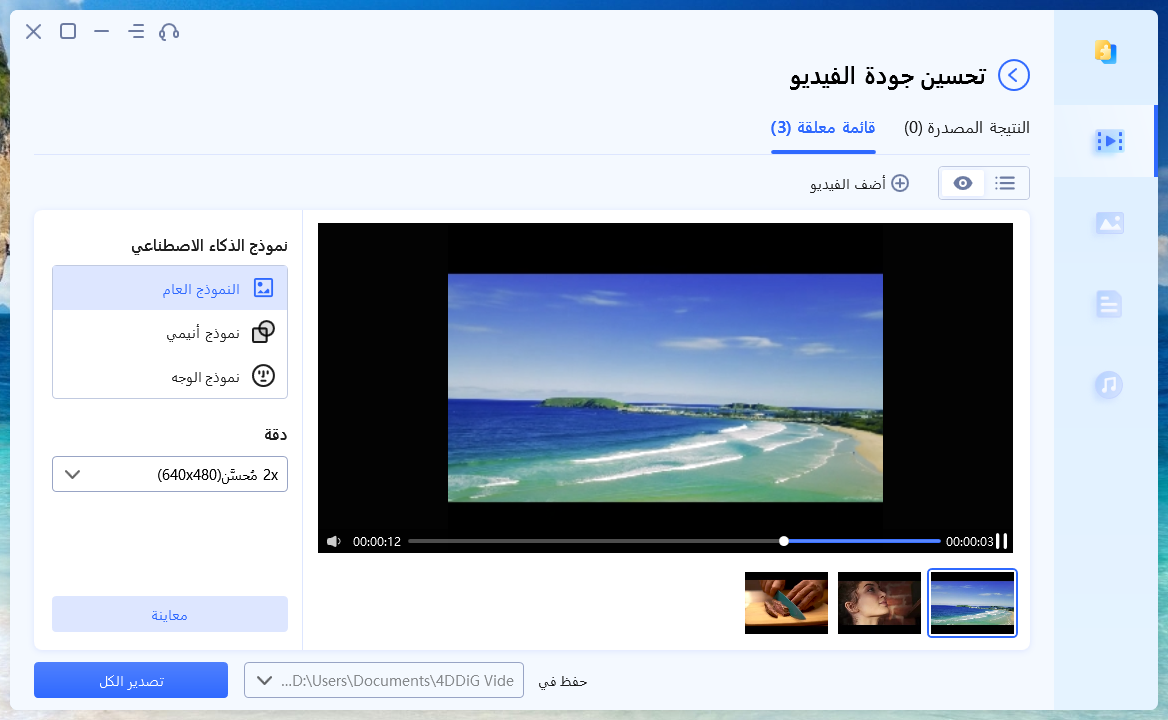The image size is (1168, 720).
Task: Switch to eye preview view mode
Action: pyautogui.click(x=963, y=183)
